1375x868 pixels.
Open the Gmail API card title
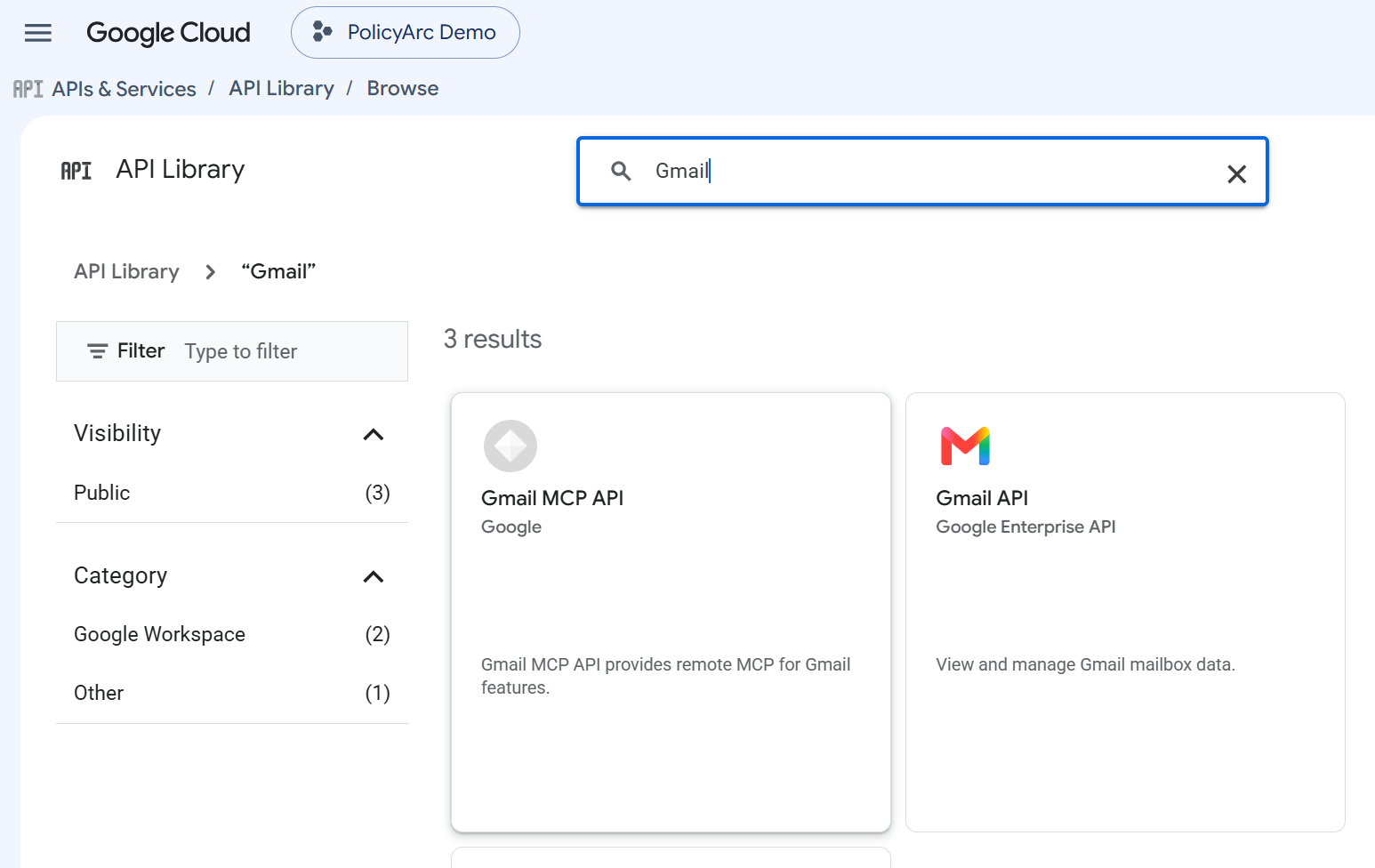coord(982,498)
